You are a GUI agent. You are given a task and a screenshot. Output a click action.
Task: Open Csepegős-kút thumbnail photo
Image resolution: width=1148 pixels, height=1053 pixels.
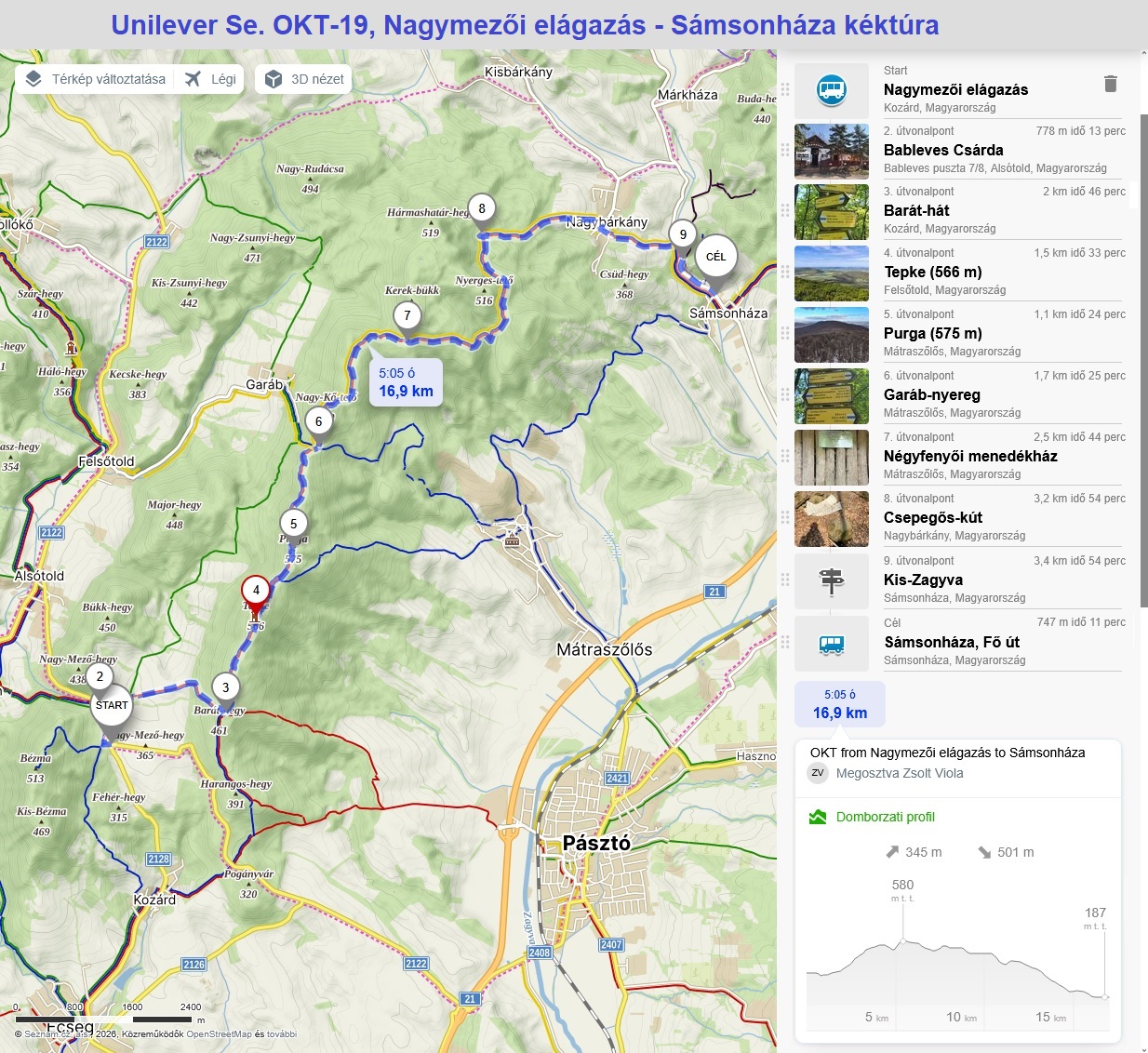coord(832,519)
